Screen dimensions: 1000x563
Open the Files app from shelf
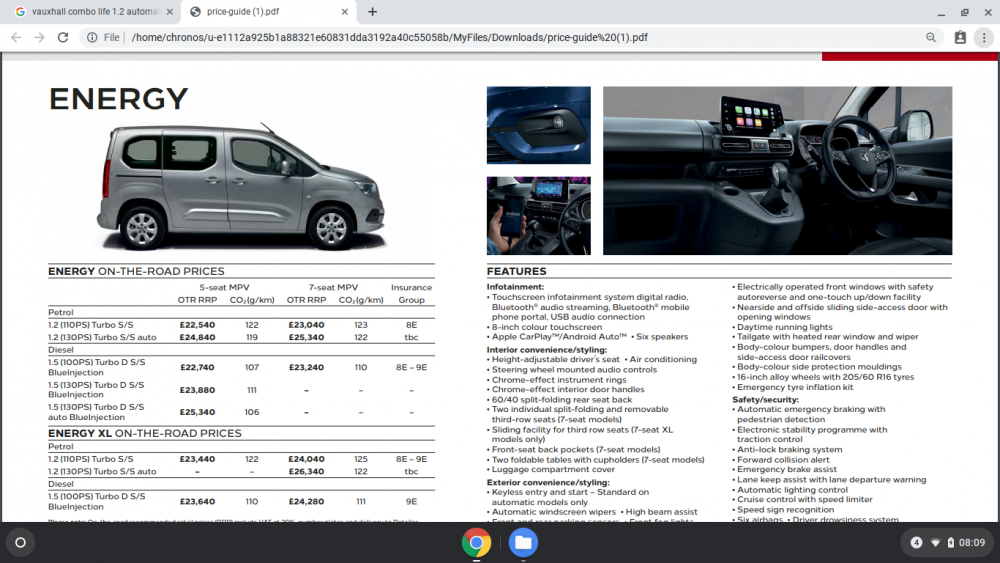[x=523, y=543]
